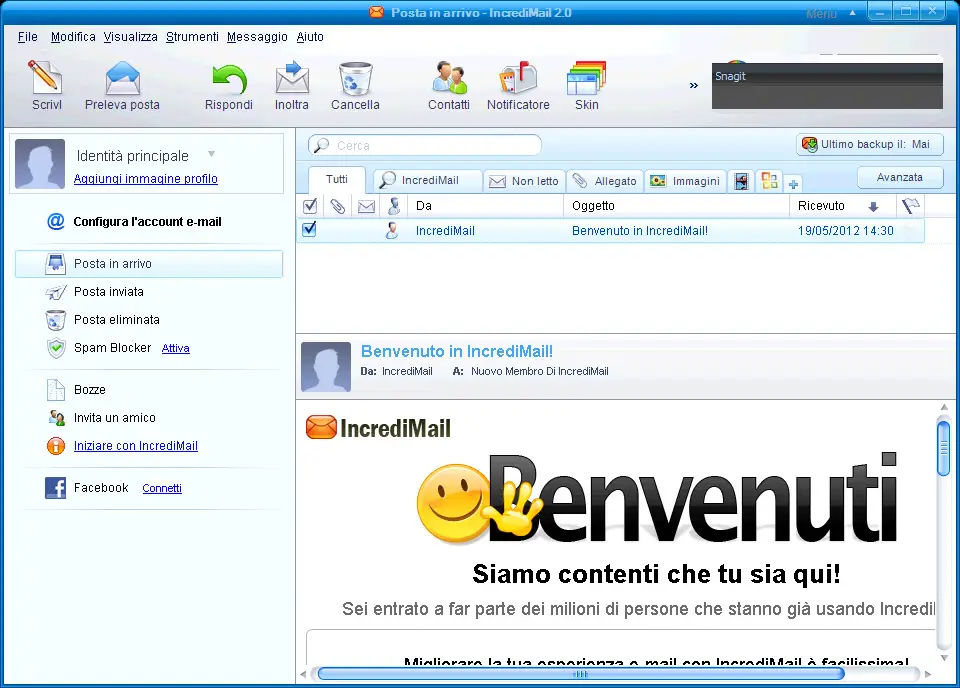Open the Visualizza menu

[130, 37]
